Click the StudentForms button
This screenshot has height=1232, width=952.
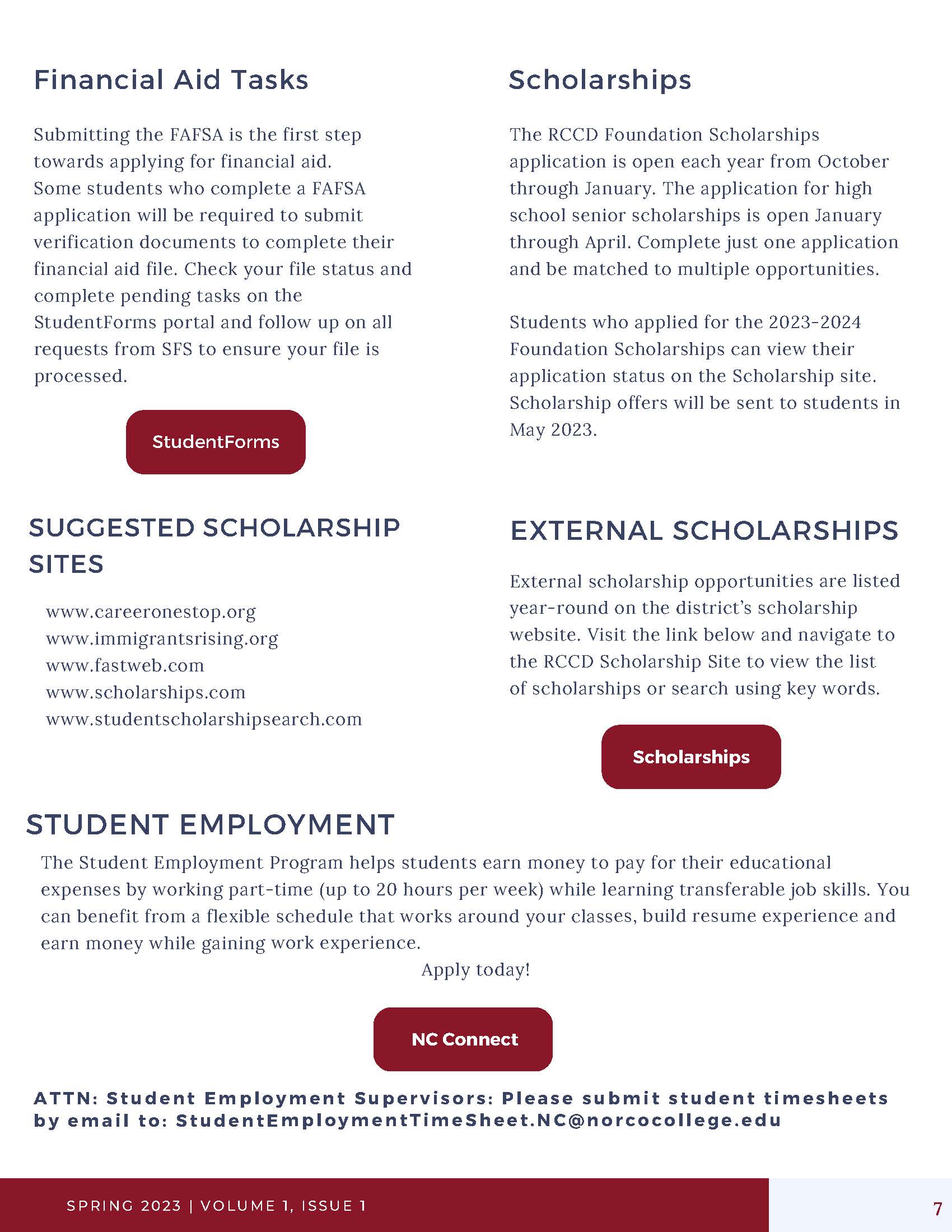pyautogui.click(x=216, y=442)
